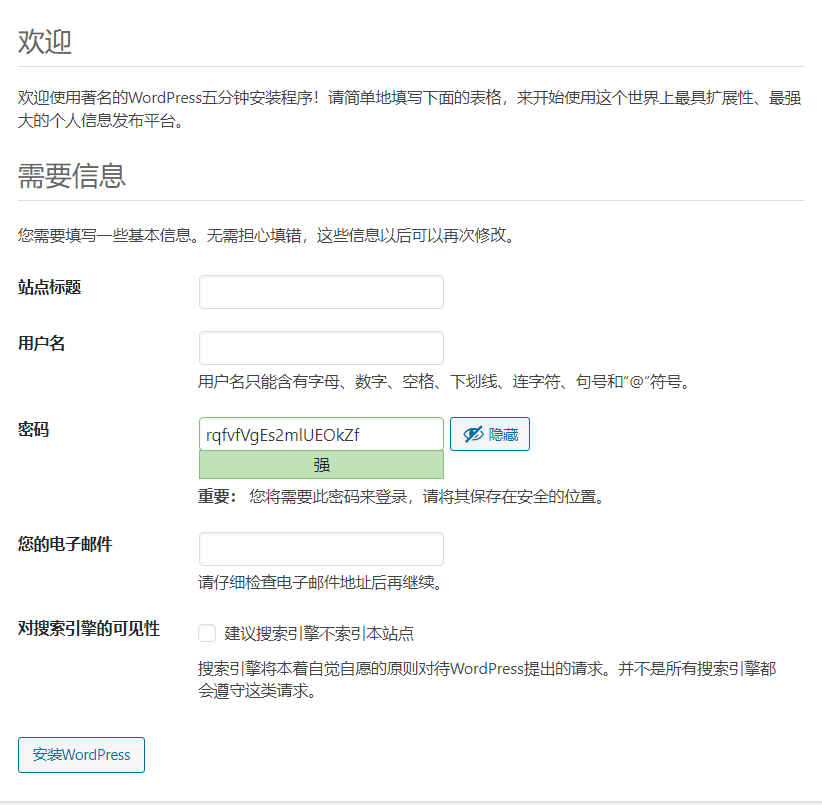Focus the 您的电子邮件 input field
The width and height of the screenshot is (822, 805).
(321, 549)
